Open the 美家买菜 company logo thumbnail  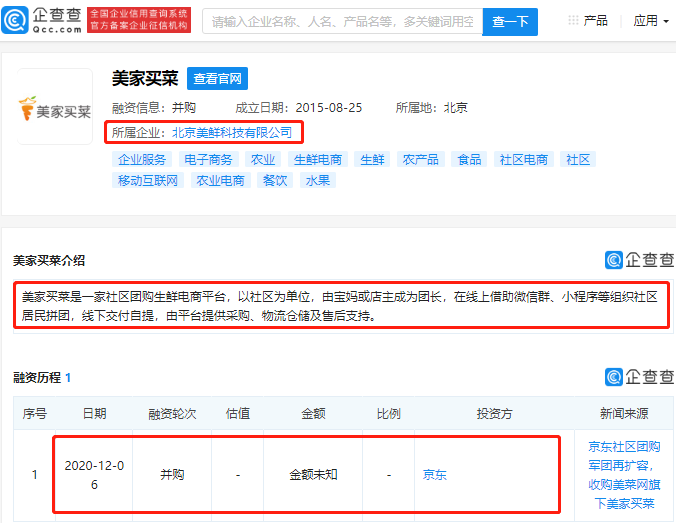[55, 106]
